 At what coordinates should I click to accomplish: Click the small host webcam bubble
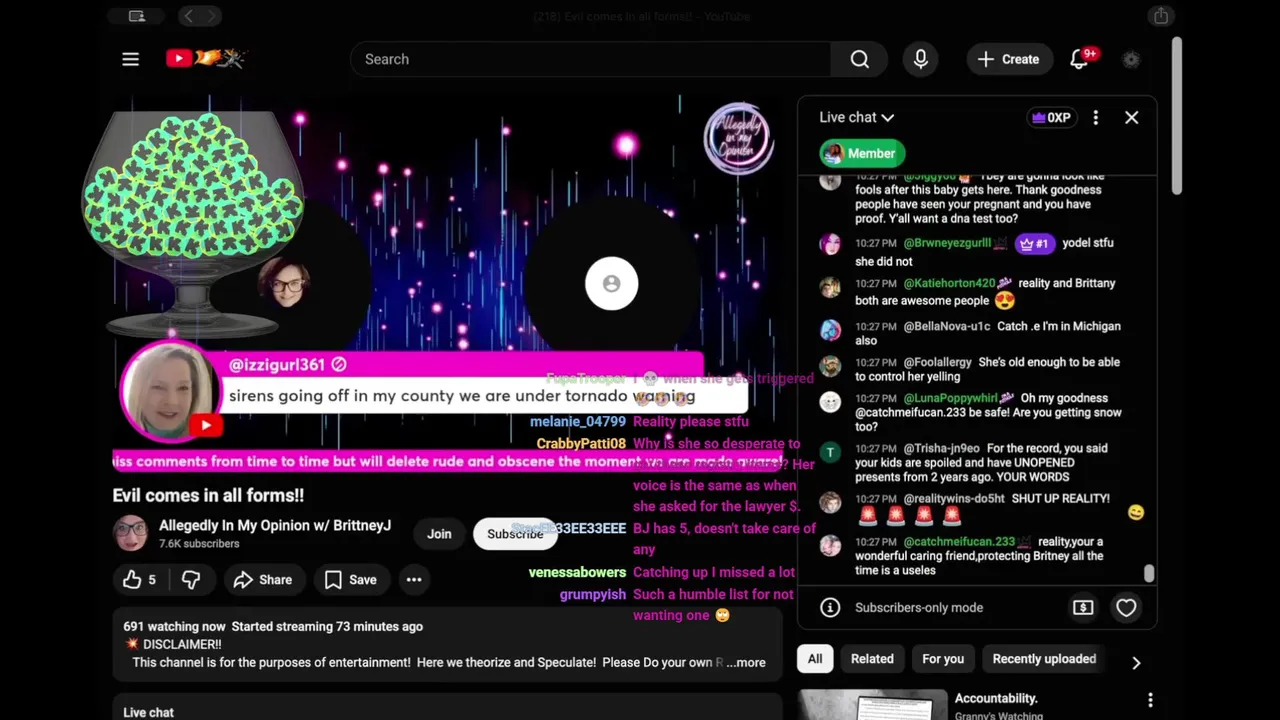[284, 283]
